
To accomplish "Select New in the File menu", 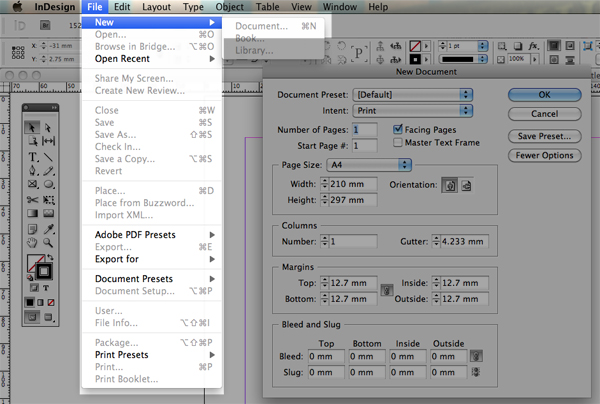I will [x=152, y=22].
